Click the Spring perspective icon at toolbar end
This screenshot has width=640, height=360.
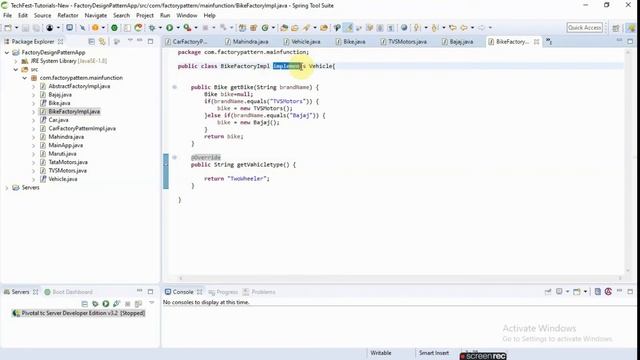[631, 28]
